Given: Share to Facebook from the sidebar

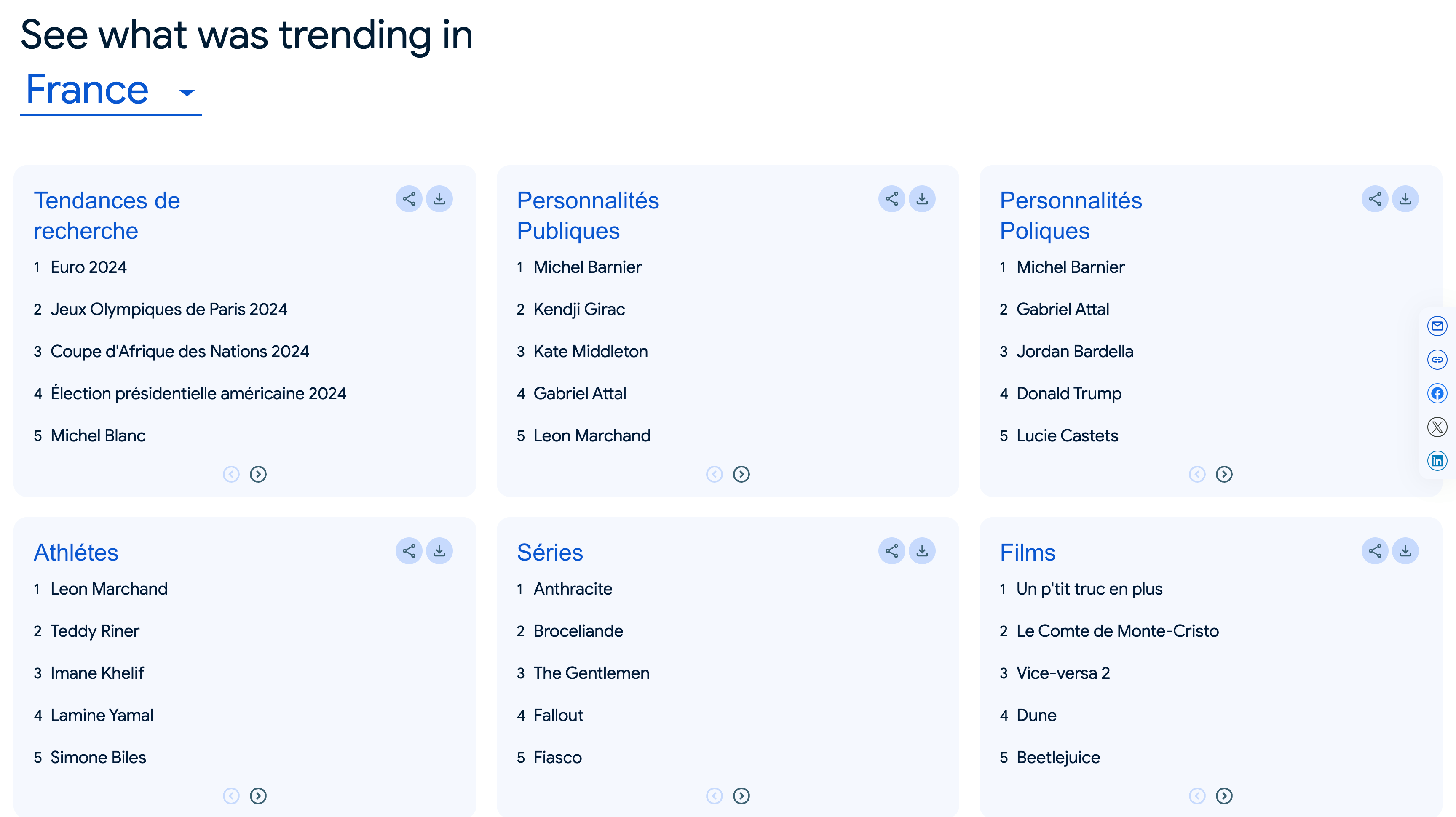Looking at the screenshot, I should click(x=1437, y=393).
